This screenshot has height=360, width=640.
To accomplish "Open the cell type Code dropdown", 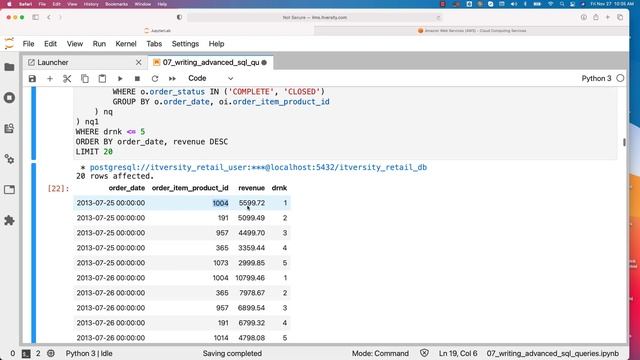I will tap(211, 78).
